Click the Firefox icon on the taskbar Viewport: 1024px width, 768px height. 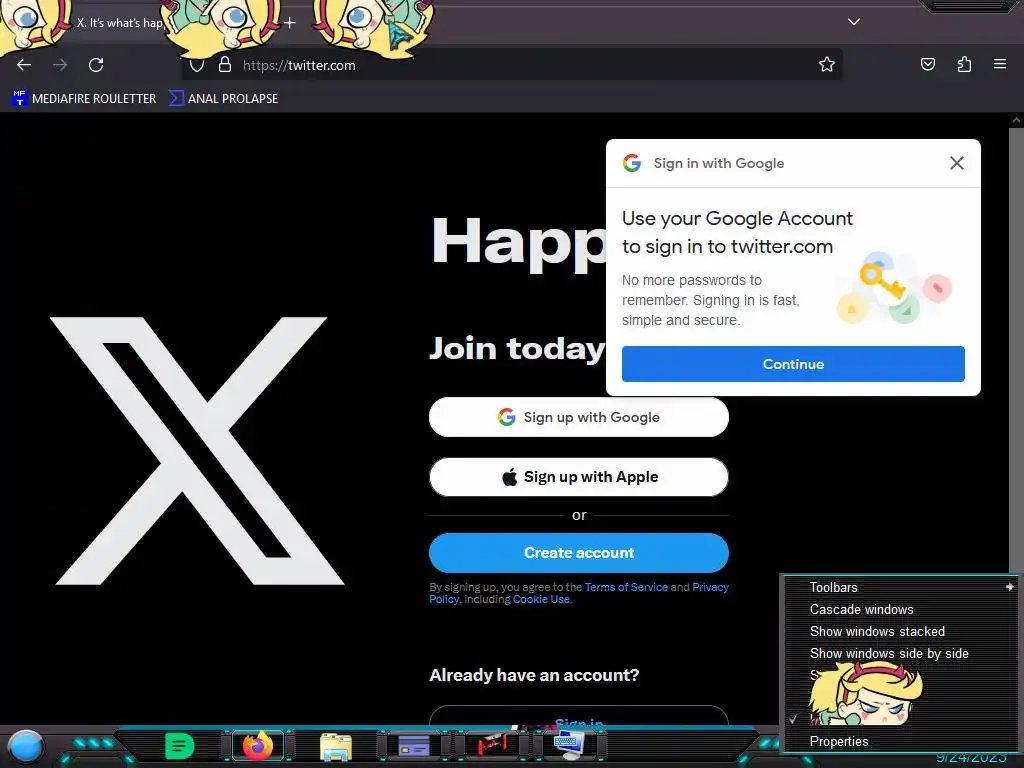coord(257,745)
